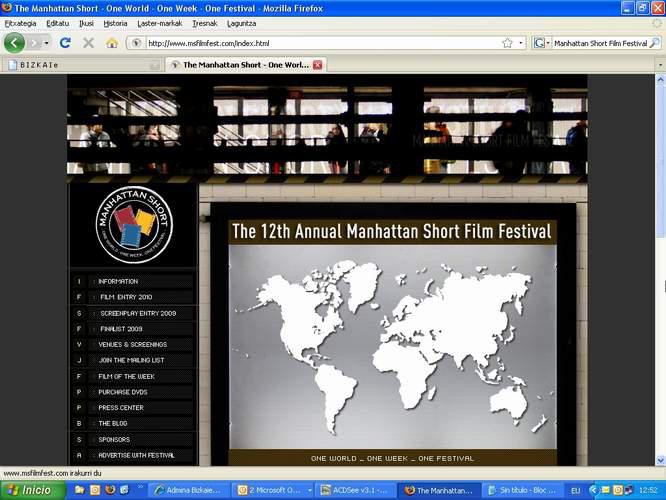Open the Laster-markak menu
This screenshot has width=666, height=500.
160,23
